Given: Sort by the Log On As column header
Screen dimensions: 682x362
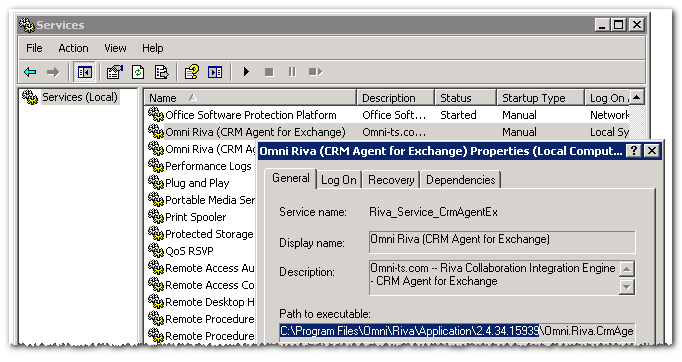Looking at the screenshot, I should [607, 98].
